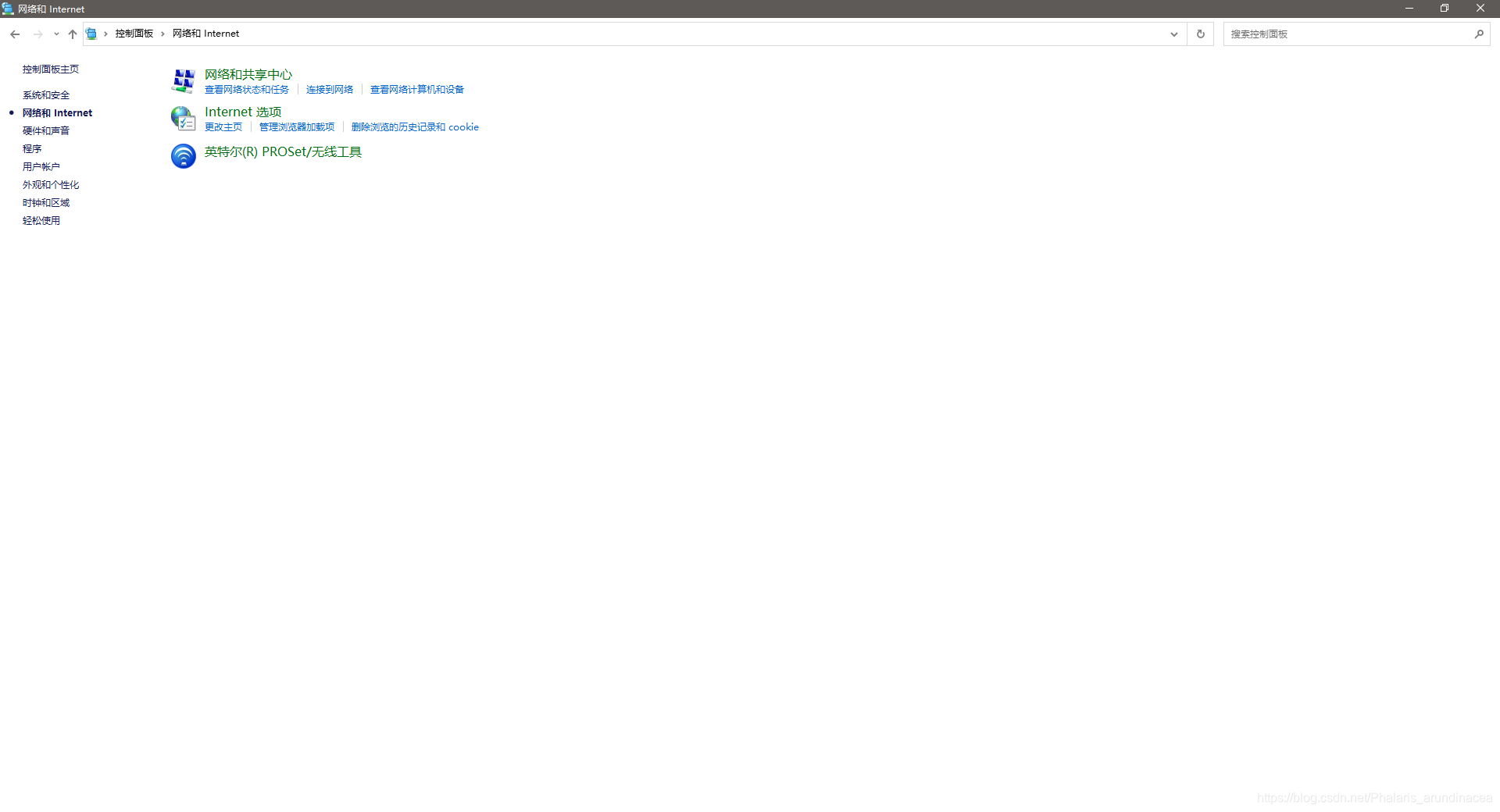Close the 网络和 Internet window
Screen dimensions: 1500x812
1480,9
